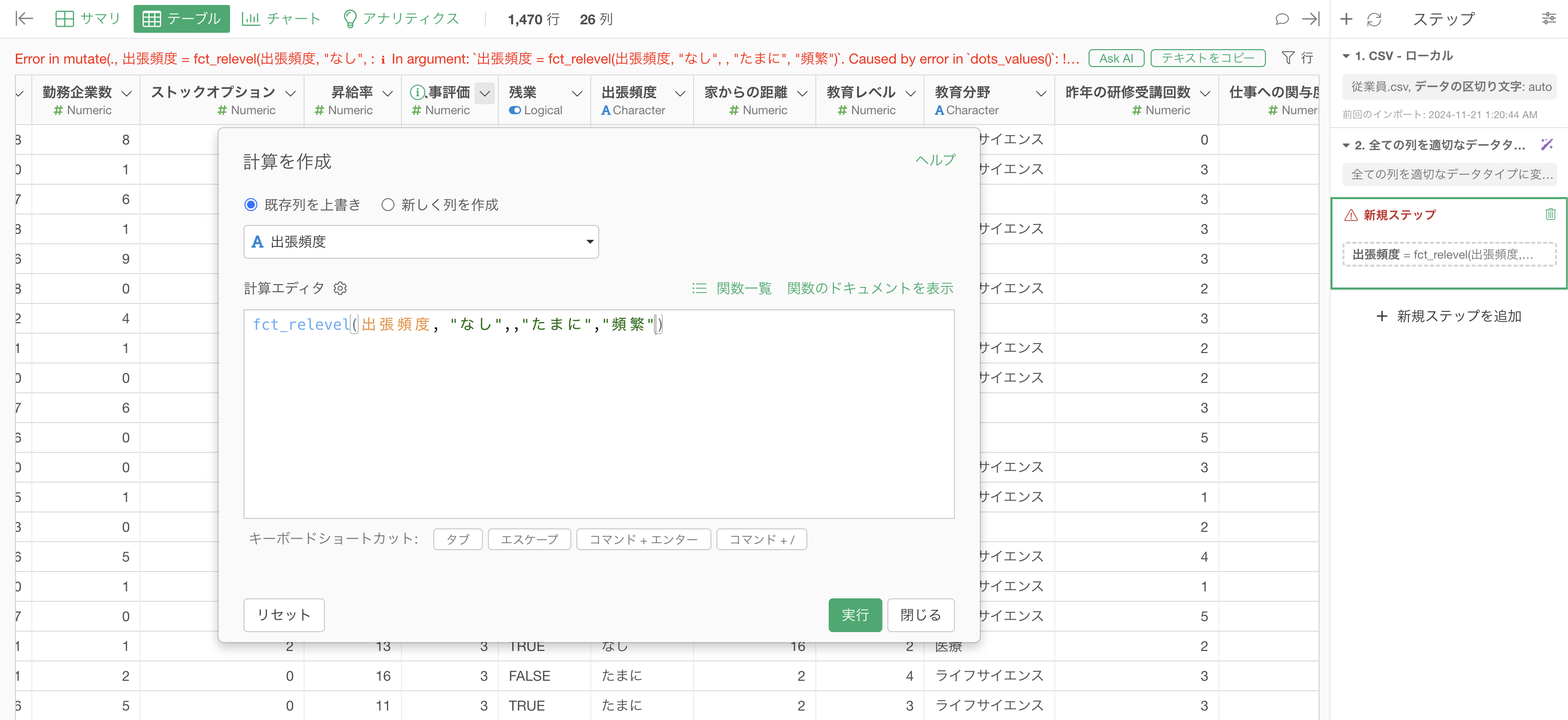1568x720 pixels.
Task: Click the info icon on 事評価 column
Action: point(417,92)
